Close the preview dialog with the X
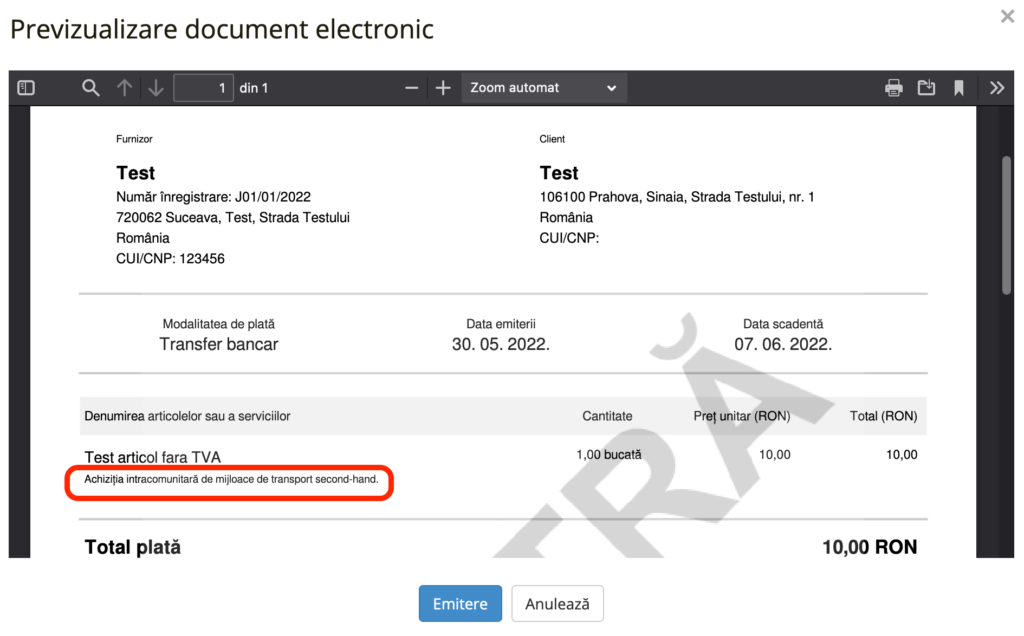The height and width of the screenshot is (636, 1024). (x=1007, y=16)
